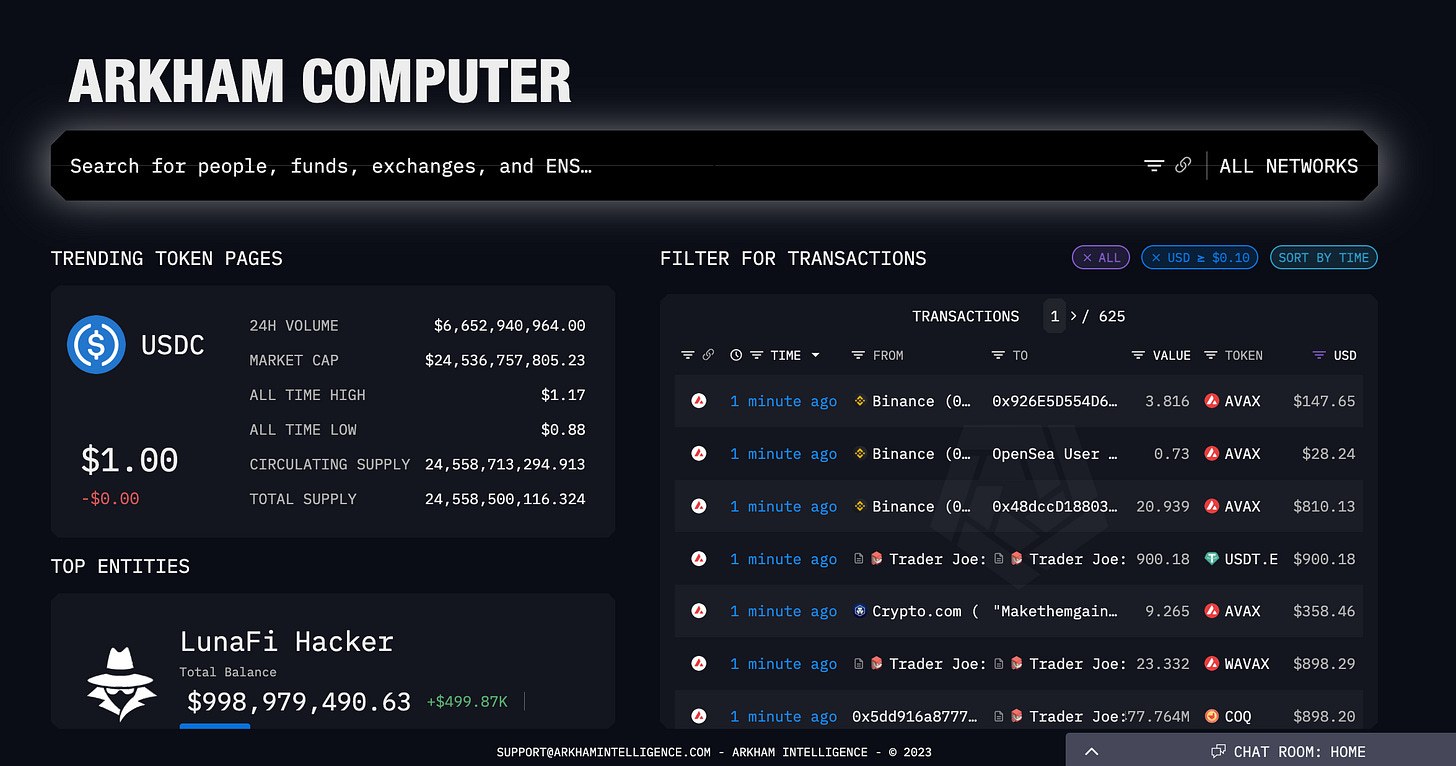The height and width of the screenshot is (766, 1456).
Task: Click the +$499.87K balance change
Action: coord(467,702)
